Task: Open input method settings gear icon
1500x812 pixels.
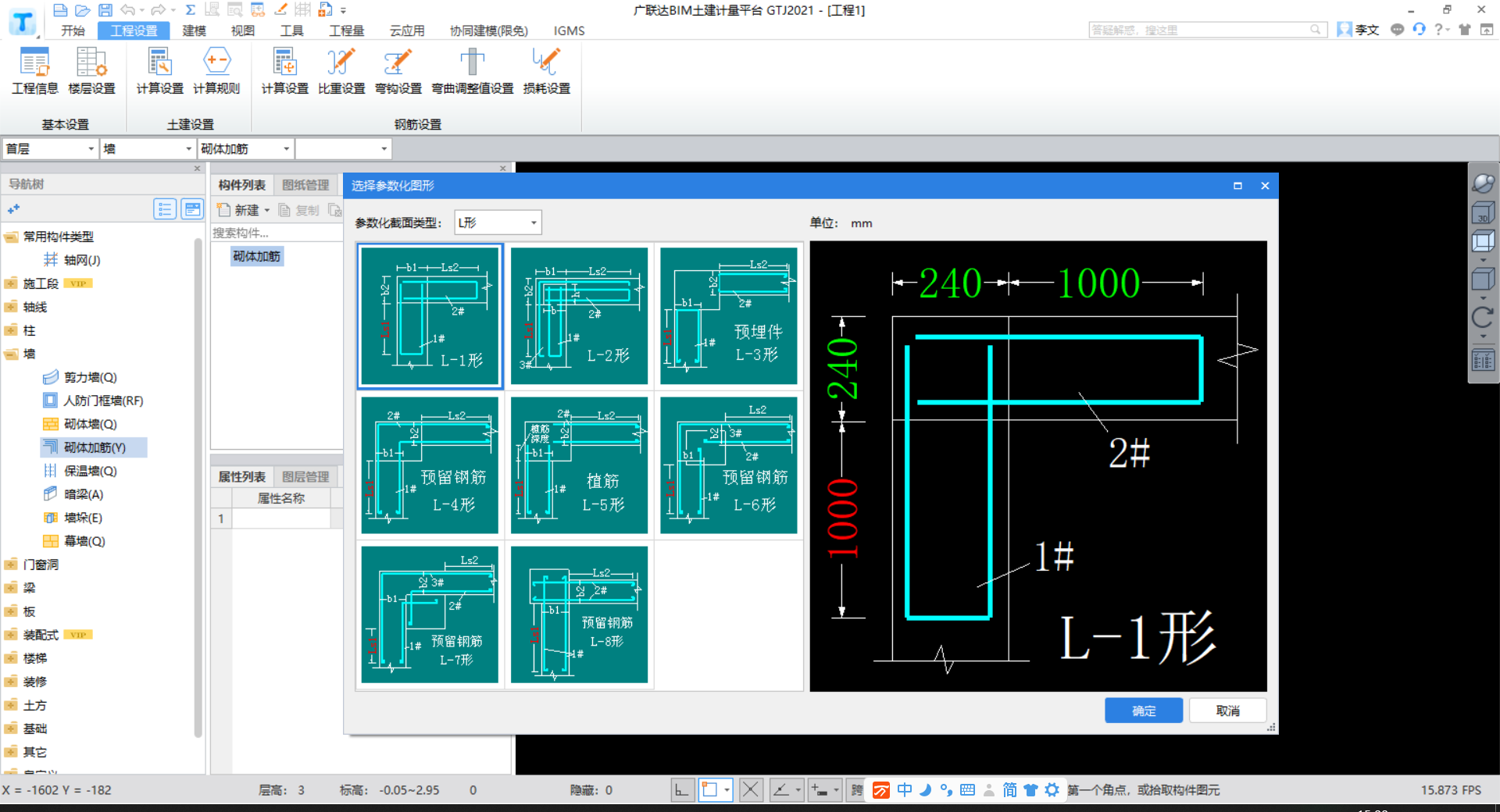Action: (x=1052, y=790)
